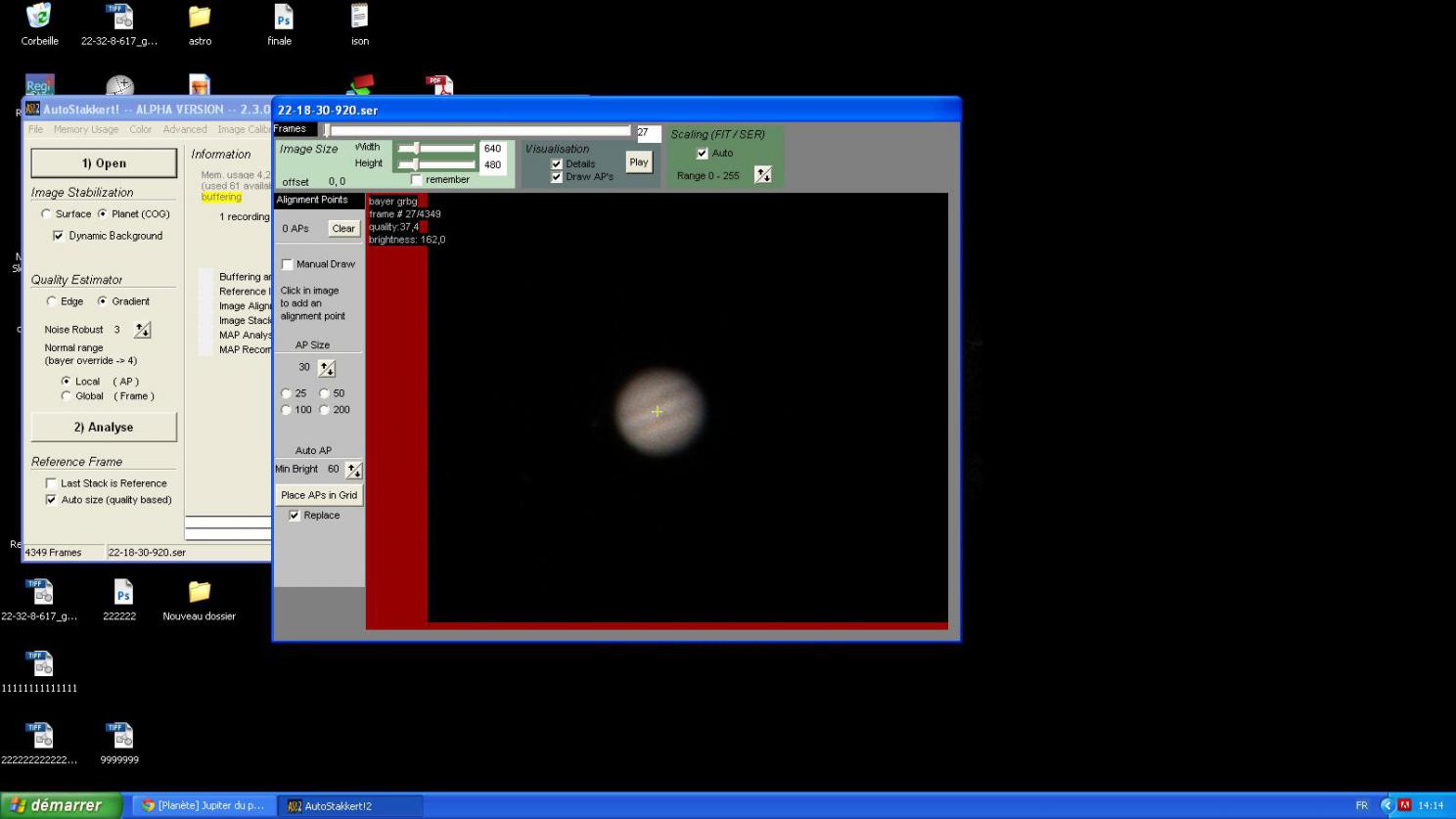Click the Width slider

[436, 149]
